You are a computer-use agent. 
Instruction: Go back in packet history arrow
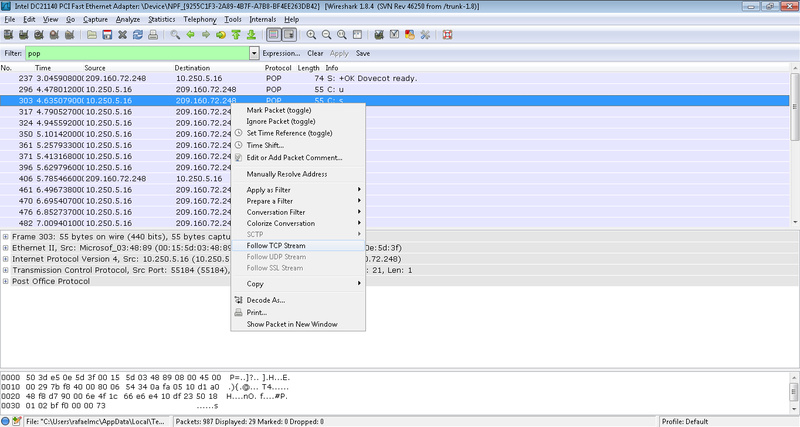pyautogui.click(x=190, y=35)
